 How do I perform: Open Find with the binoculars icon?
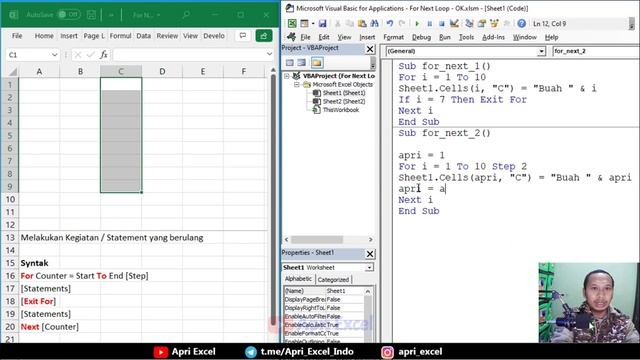(x=374, y=24)
